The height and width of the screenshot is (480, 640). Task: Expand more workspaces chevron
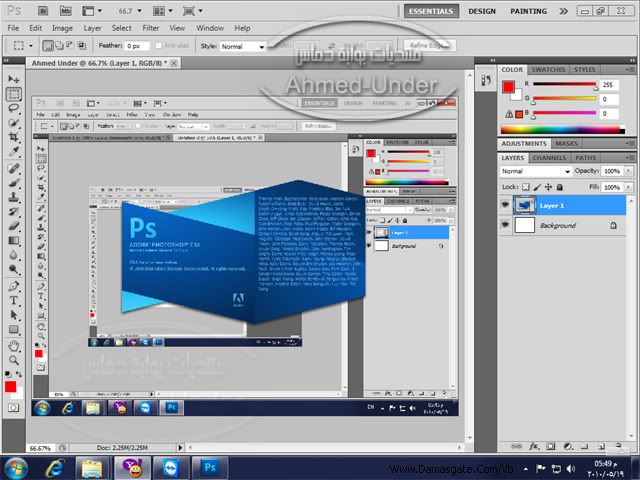[564, 11]
